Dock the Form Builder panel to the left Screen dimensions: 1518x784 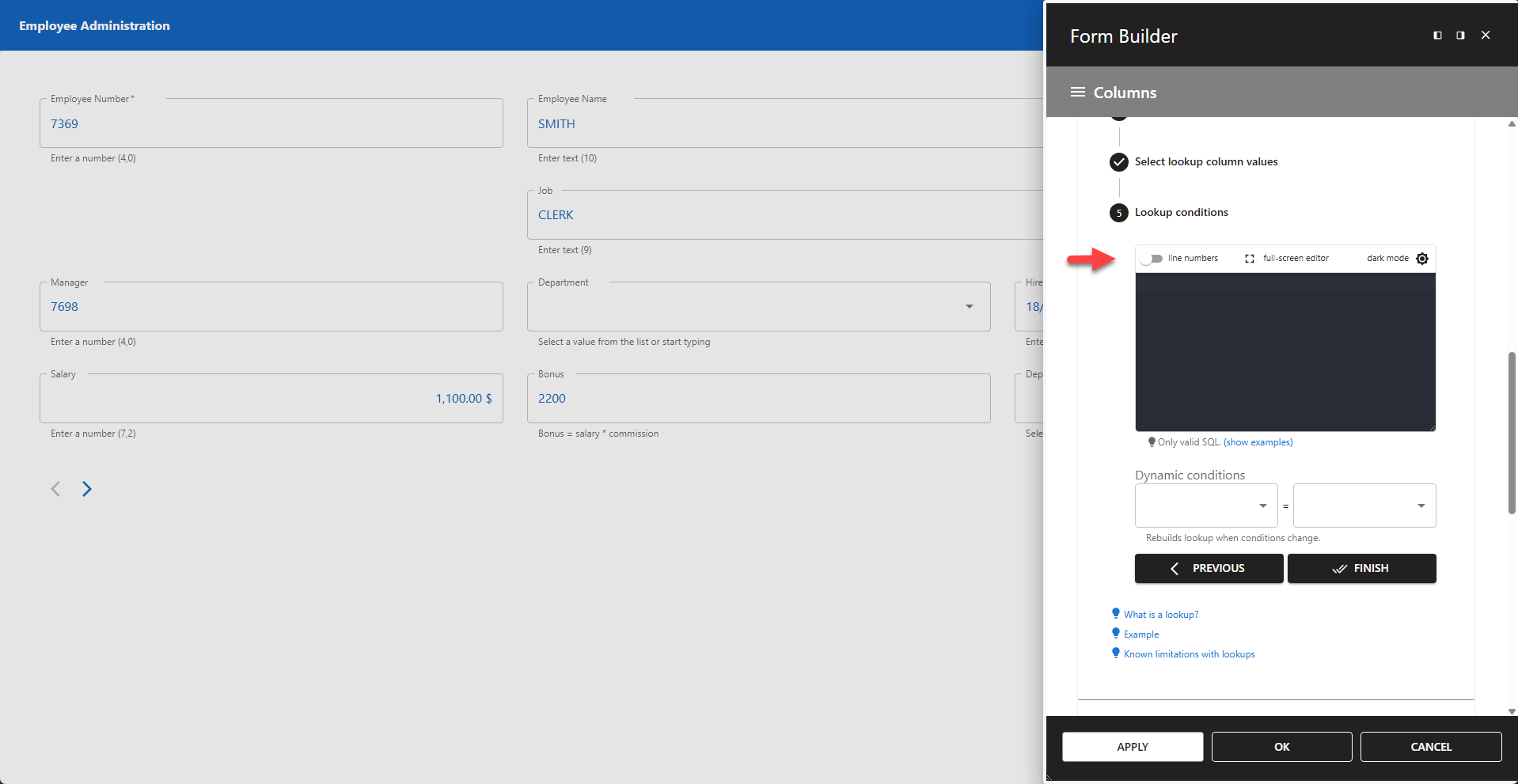1436,35
